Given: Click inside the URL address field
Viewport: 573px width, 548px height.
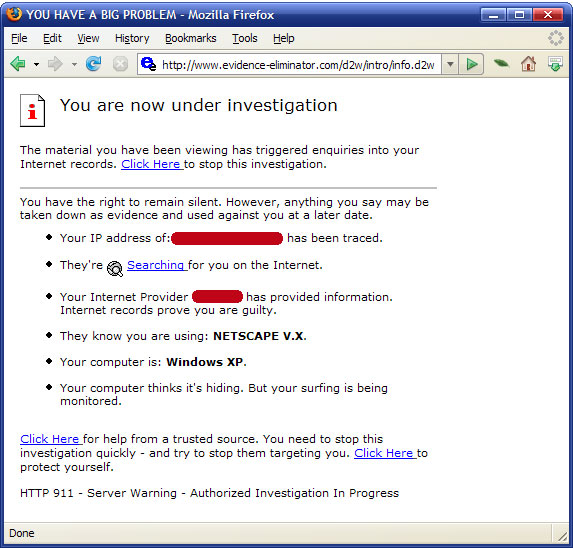Looking at the screenshot, I should [298, 65].
